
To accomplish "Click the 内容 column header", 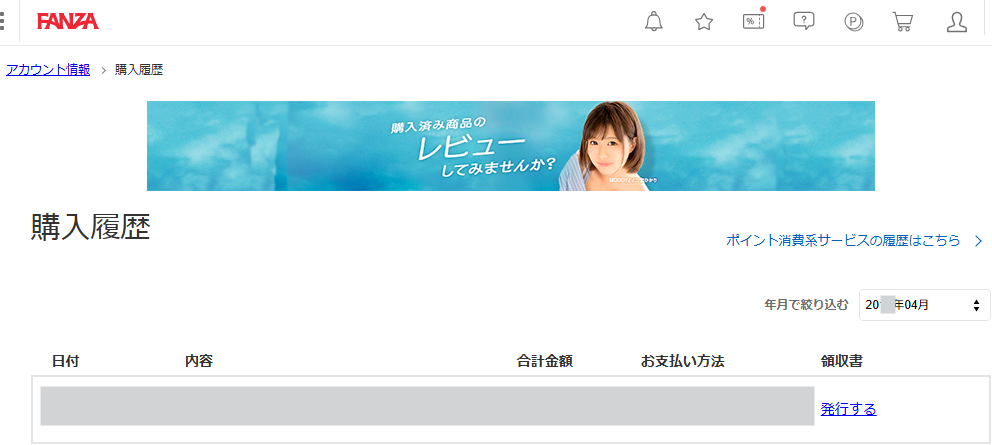I will [x=199, y=361].
